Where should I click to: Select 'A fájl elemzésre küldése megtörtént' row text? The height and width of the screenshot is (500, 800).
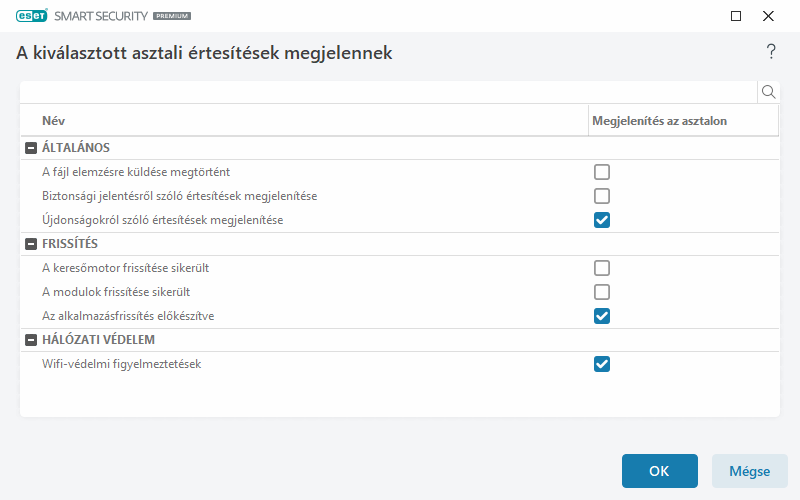(x=136, y=172)
